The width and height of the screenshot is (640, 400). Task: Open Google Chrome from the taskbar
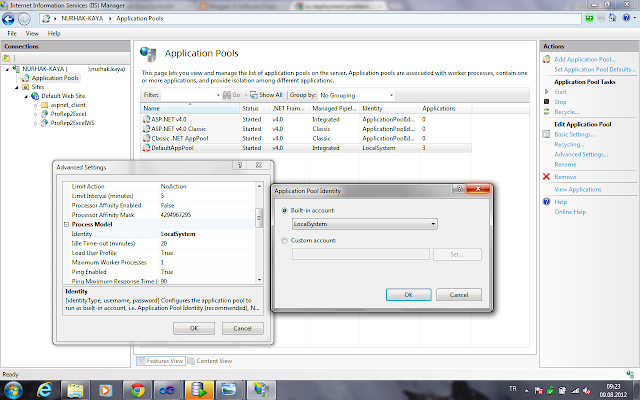coord(137,390)
